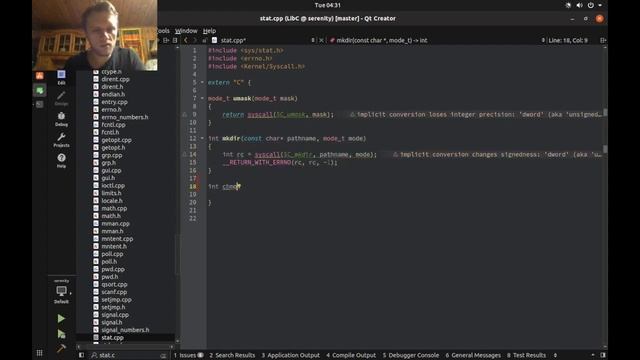This screenshot has height=360, width=640.
Task: Open the Help menu
Action: point(209,31)
